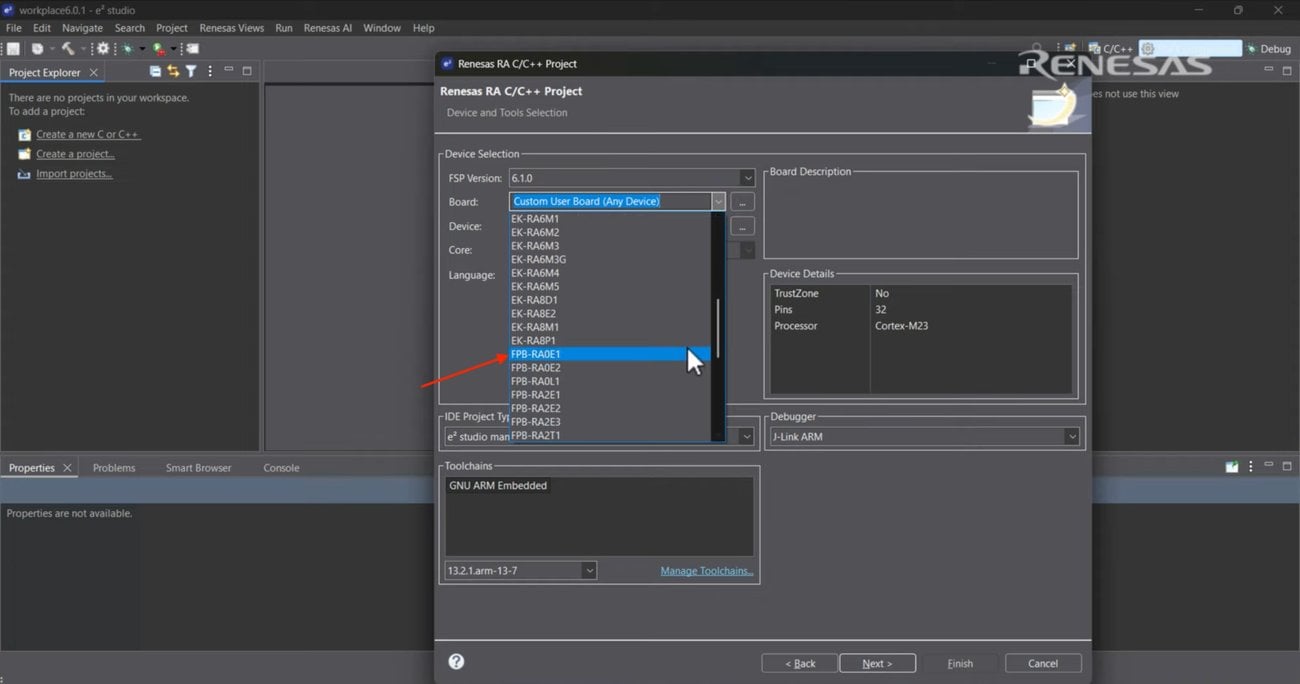Click the Create a new C or C++ link
The image size is (1300, 684).
pyautogui.click(x=88, y=135)
